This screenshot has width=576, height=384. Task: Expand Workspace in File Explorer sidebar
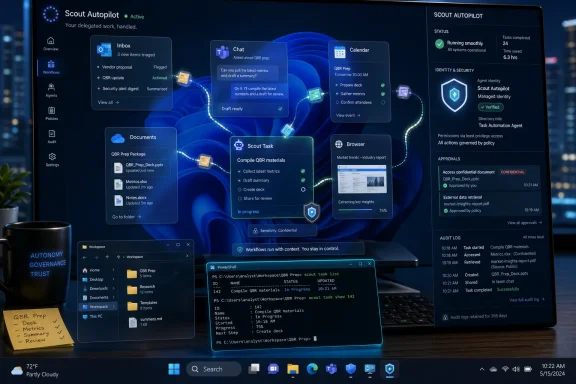point(114,306)
